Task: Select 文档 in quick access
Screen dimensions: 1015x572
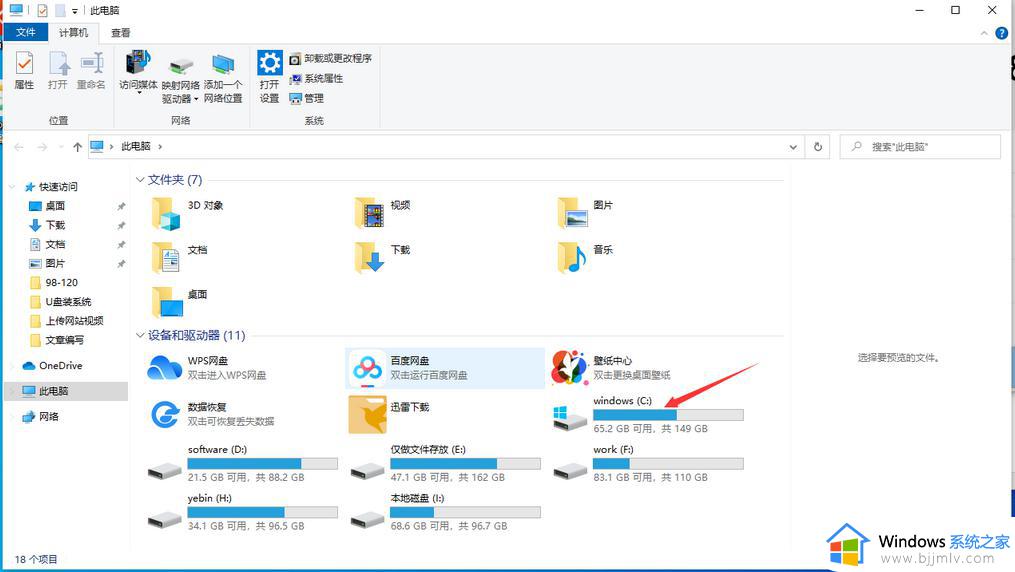Action: point(55,244)
